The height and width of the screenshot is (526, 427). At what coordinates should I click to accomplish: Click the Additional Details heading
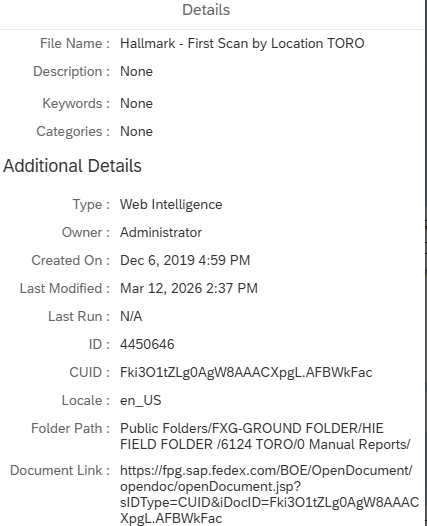[x=72, y=166]
